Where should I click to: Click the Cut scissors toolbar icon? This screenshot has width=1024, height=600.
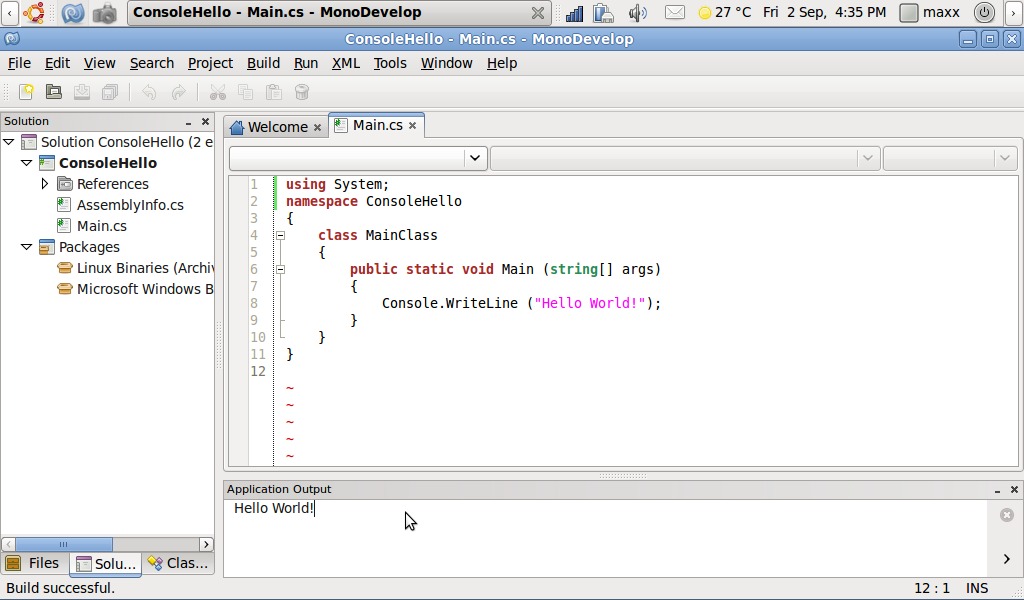pyautogui.click(x=217, y=92)
